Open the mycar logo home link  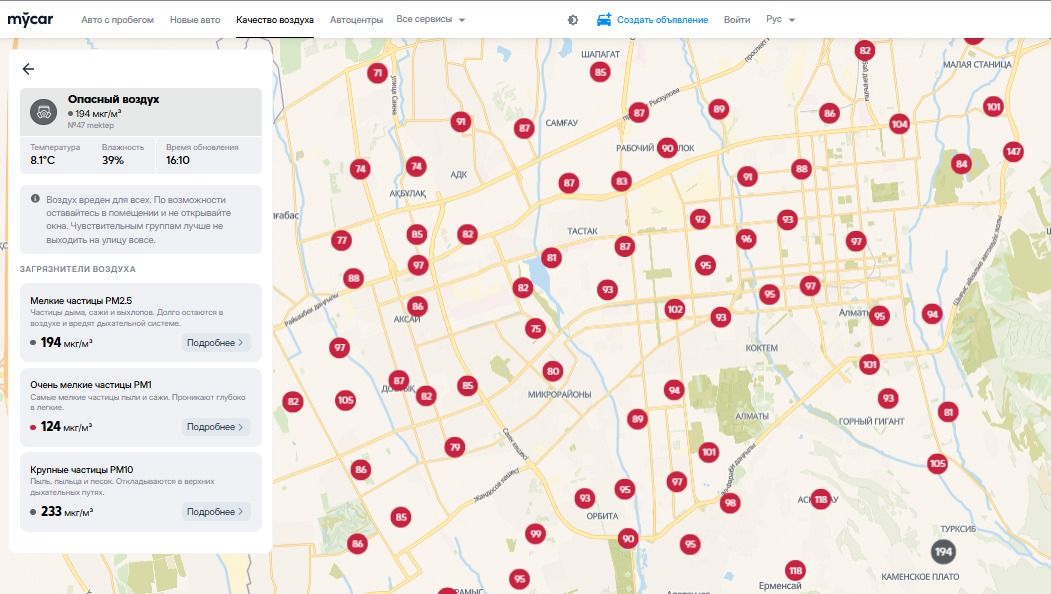click(x=30, y=19)
